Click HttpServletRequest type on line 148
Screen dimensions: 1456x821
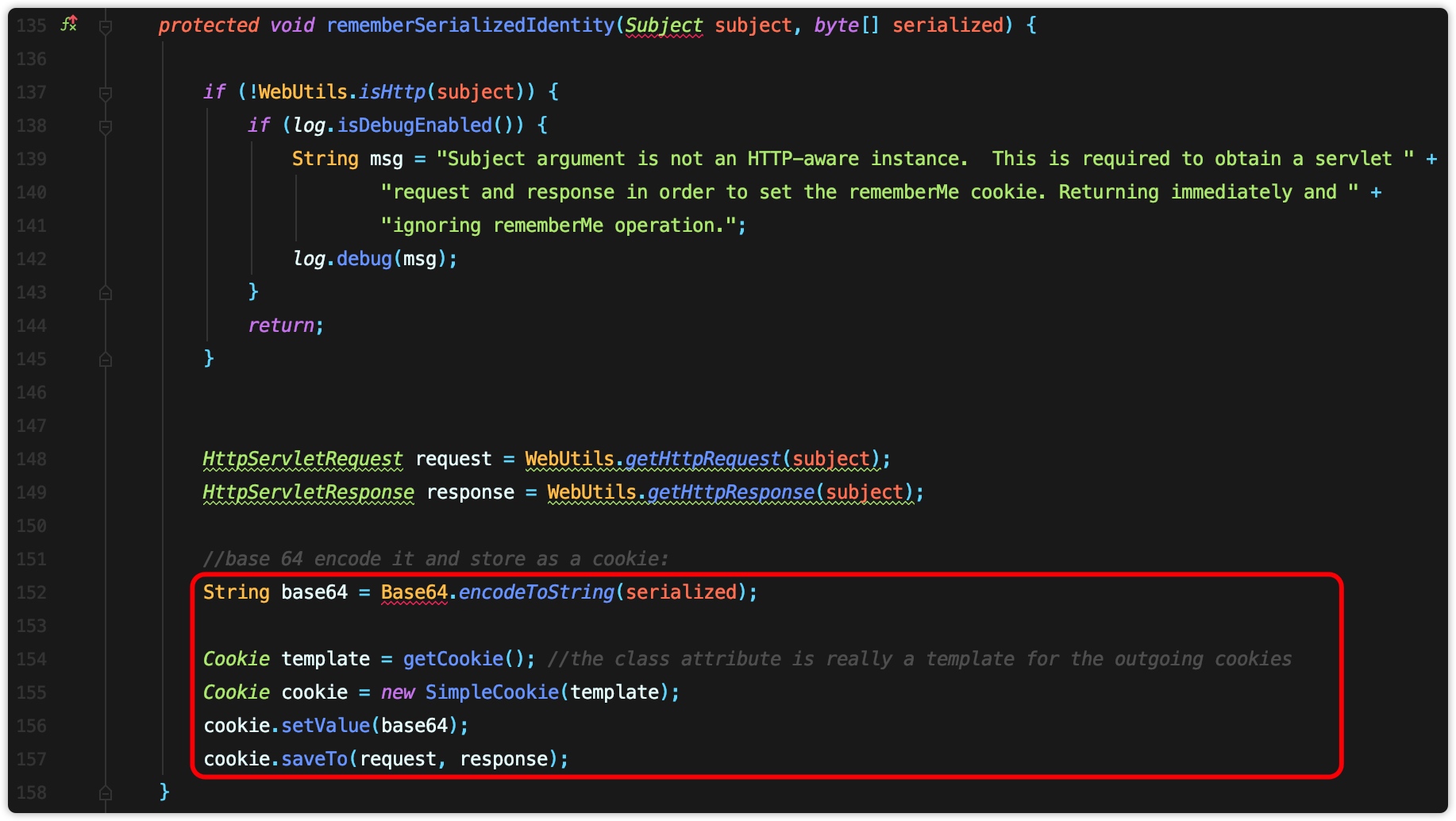pyautogui.click(x=302, y=459)
